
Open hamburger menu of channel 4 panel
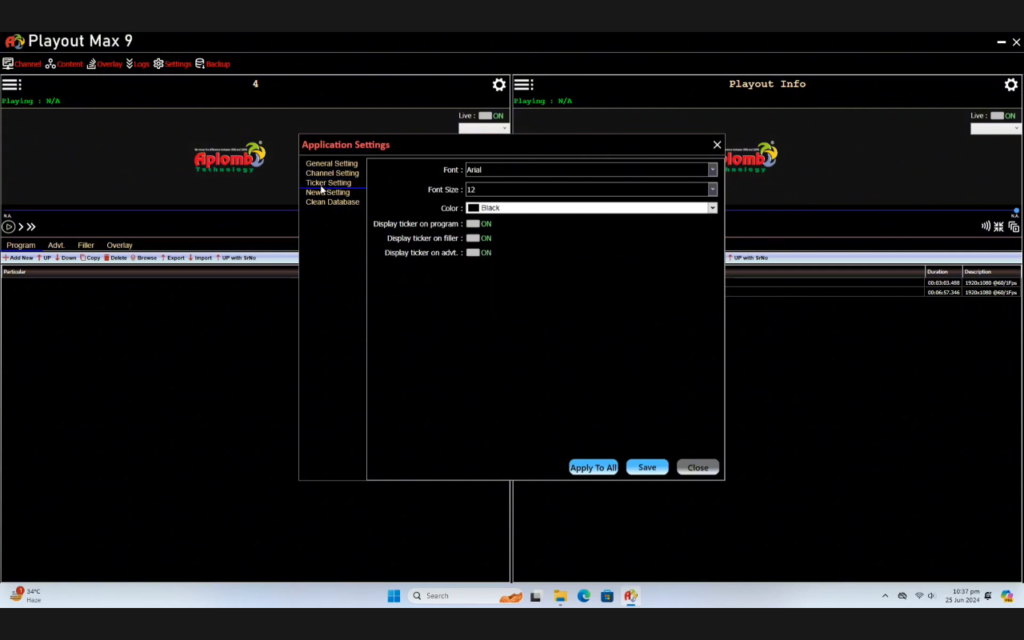(10, 85)
